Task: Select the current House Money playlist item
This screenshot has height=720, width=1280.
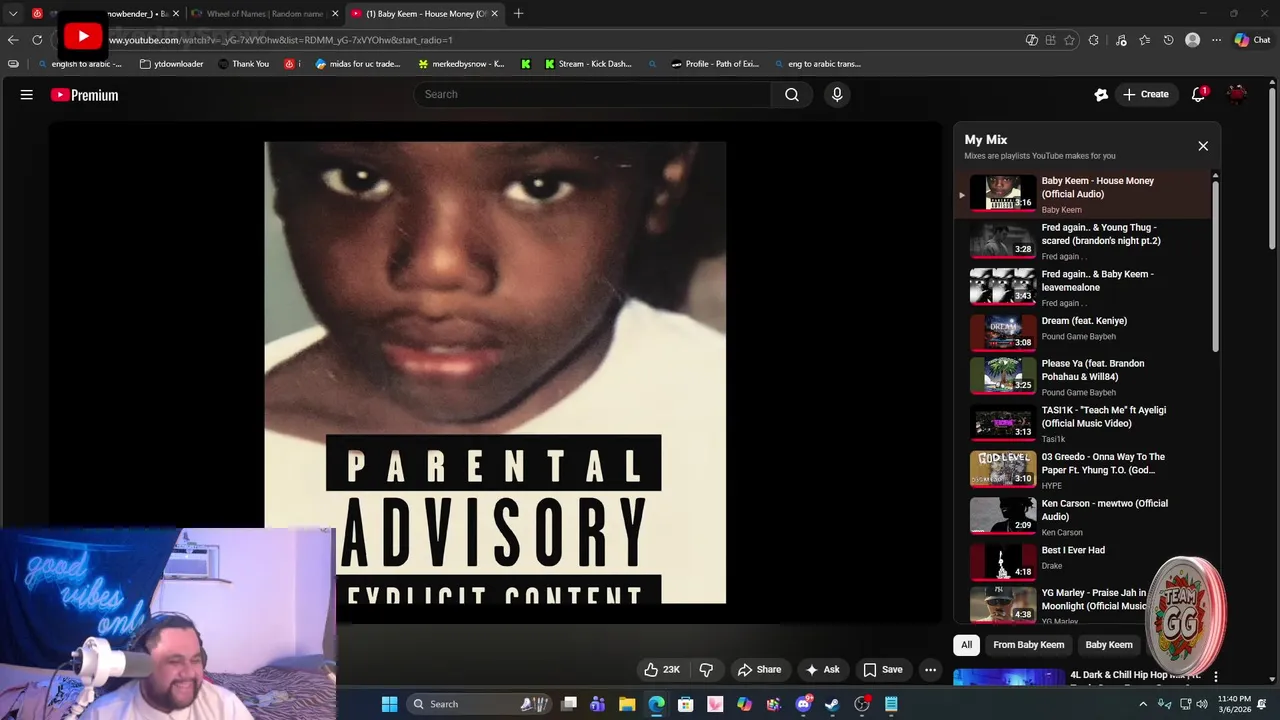Action: coord(1082,195)
